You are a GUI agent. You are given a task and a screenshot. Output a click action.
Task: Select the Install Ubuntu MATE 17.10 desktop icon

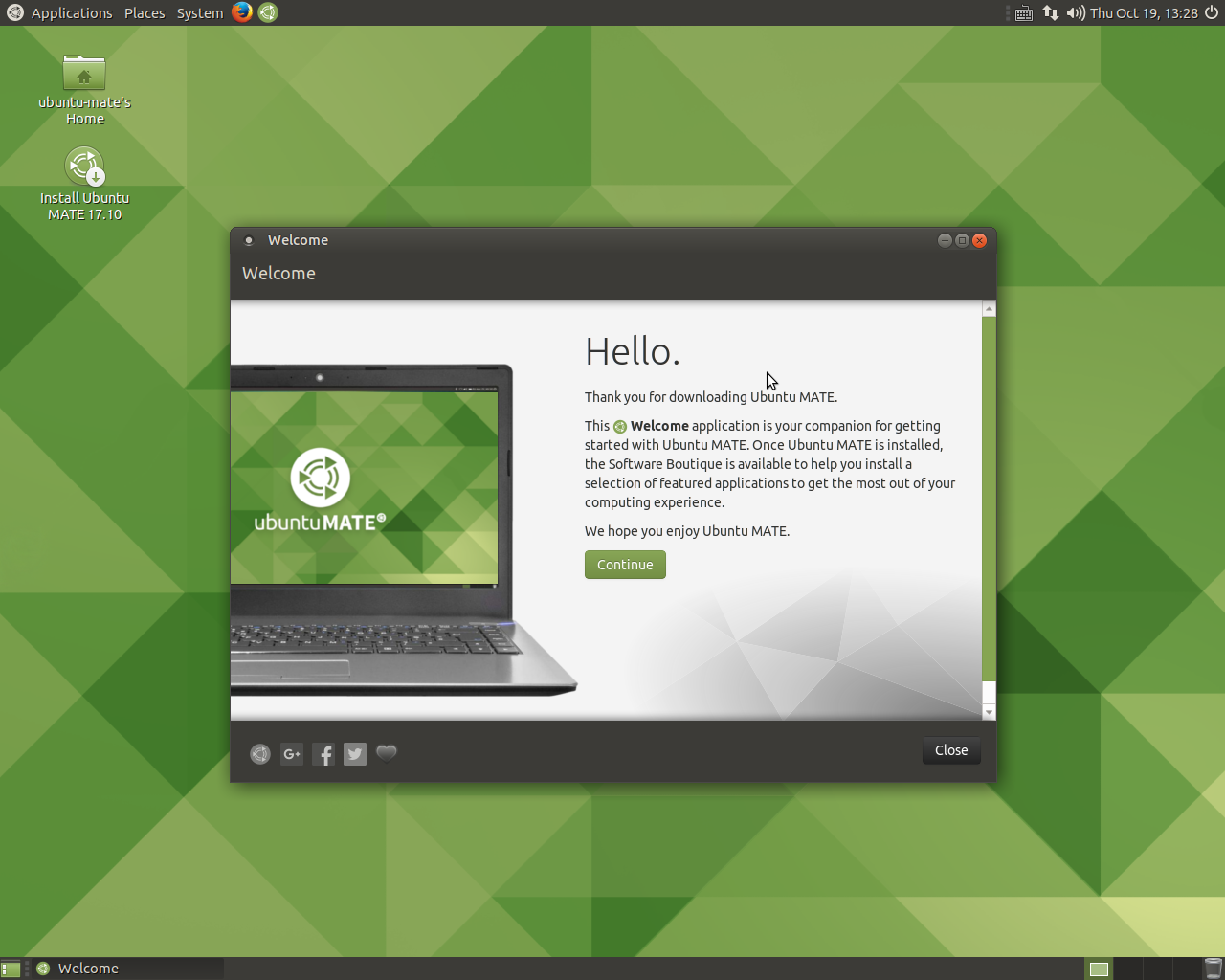coord(84,184)
